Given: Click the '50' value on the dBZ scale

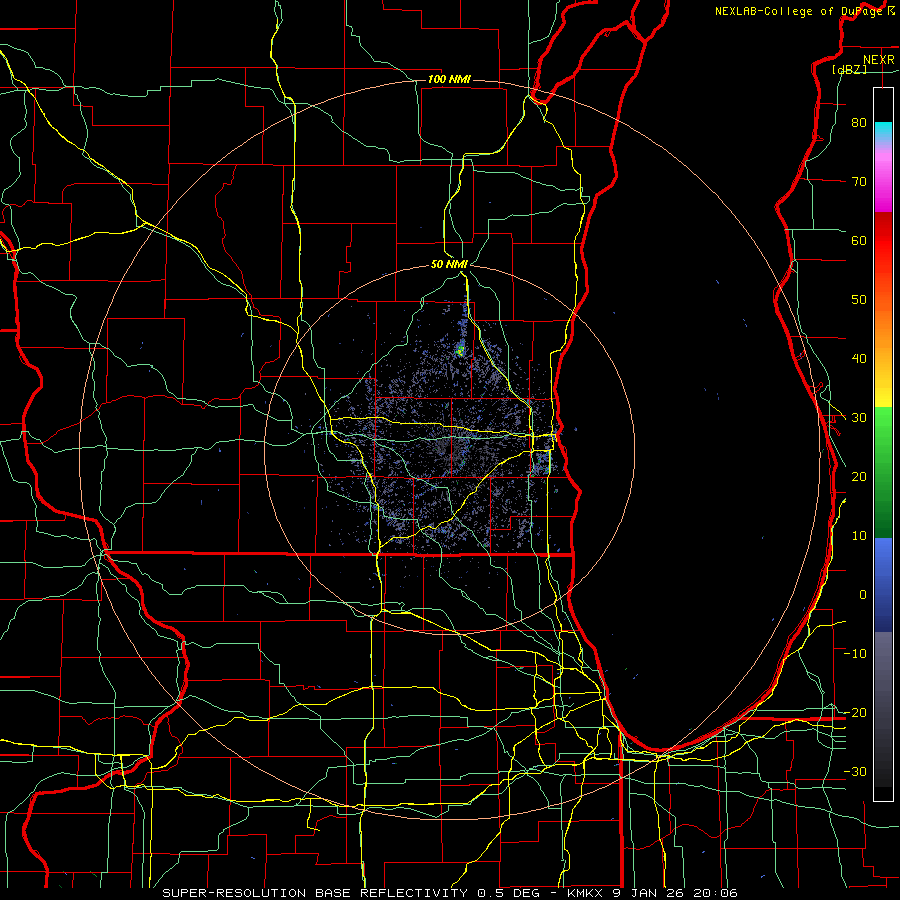Looking at the screenshot, I should point(859,300).
